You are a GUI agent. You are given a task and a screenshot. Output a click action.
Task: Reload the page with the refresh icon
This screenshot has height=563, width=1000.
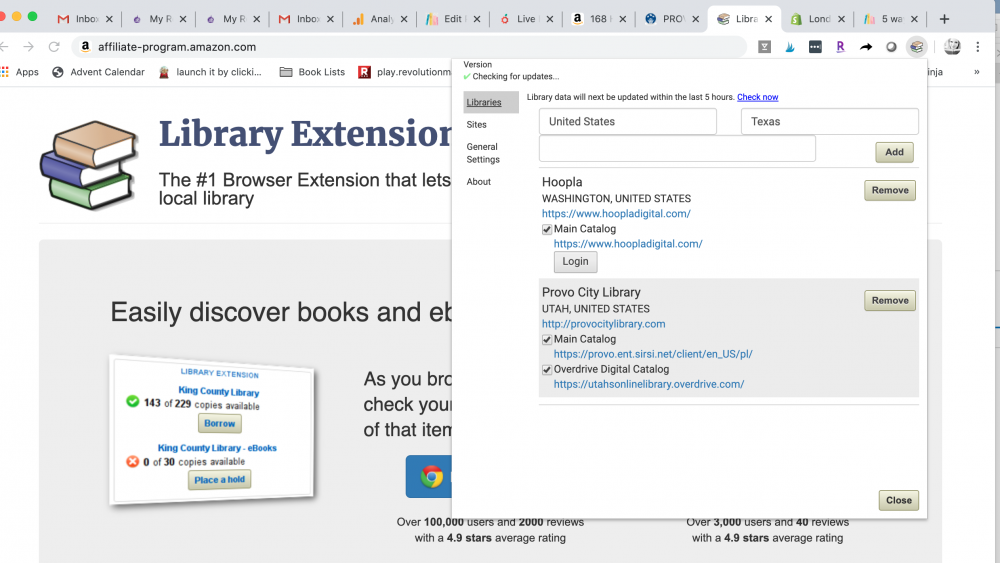tap(54, 47)
